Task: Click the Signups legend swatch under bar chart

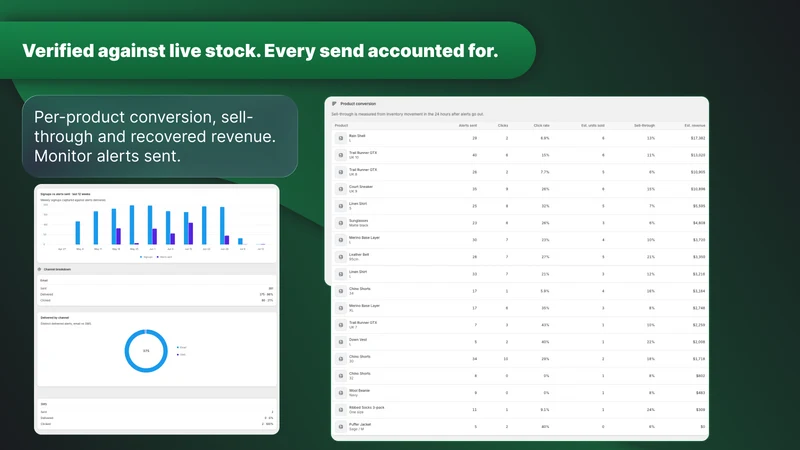Action: click(x=141, y=257)
